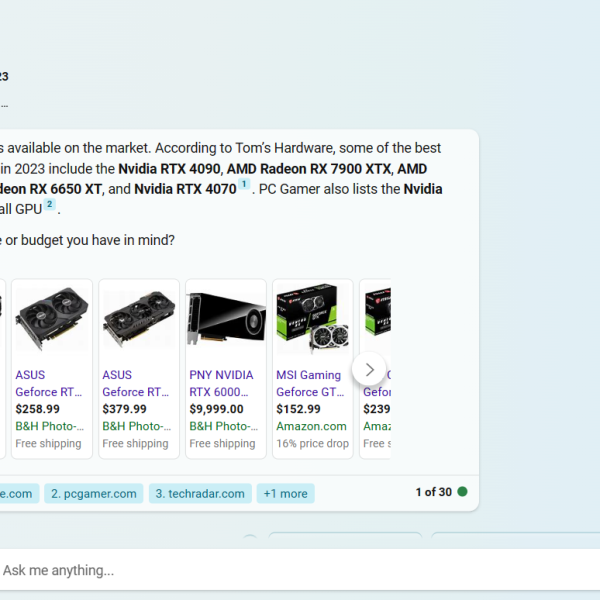Click the PNY NVIDIA RTX 6000 title
The image size is (600, 600).
point(221,383)
